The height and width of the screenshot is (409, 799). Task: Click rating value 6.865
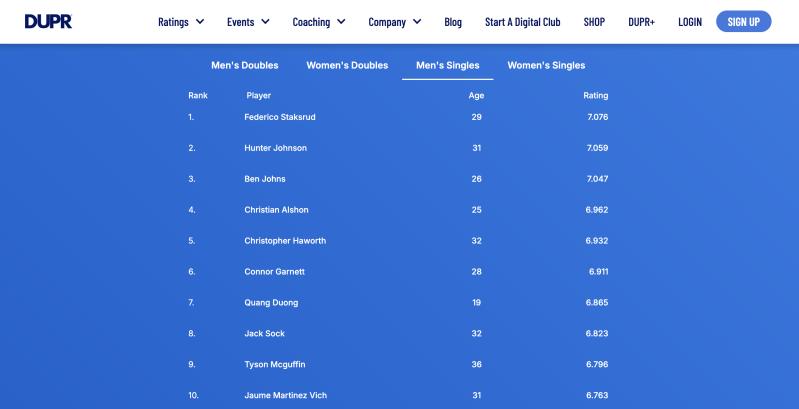(x=597, y=302)
